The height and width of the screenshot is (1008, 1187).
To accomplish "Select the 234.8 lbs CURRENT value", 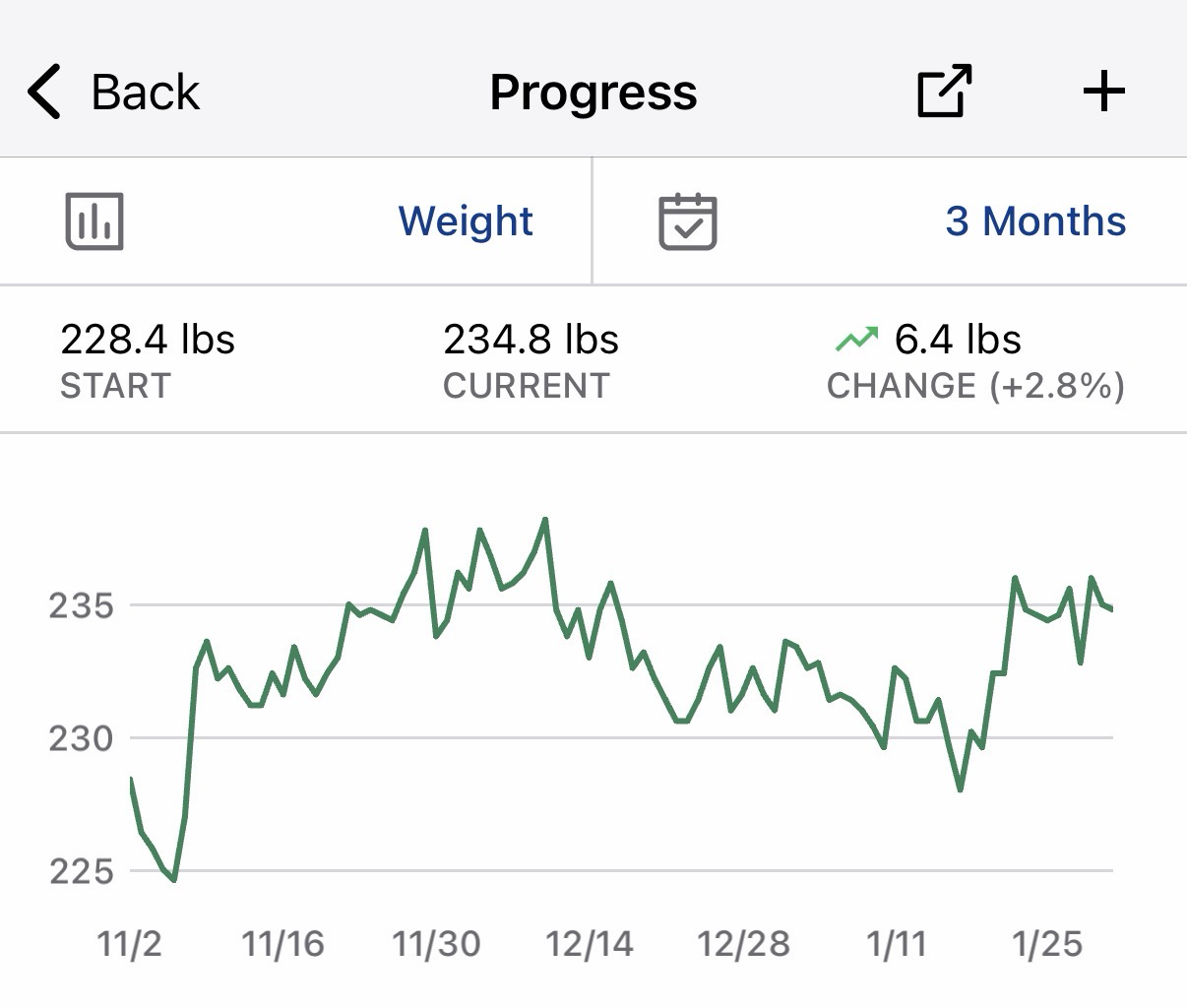I will pyautogui.click(x=531, y=340).
